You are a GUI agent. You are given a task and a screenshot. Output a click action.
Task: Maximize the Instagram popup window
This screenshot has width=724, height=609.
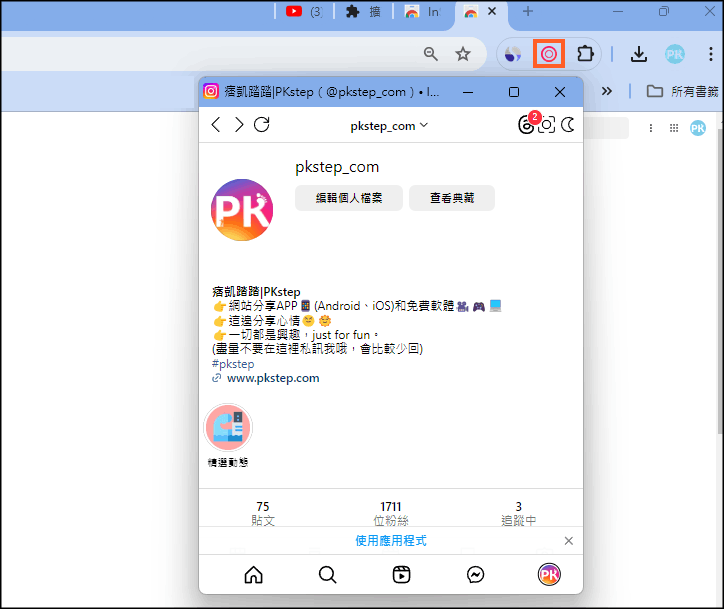[514, 92]
